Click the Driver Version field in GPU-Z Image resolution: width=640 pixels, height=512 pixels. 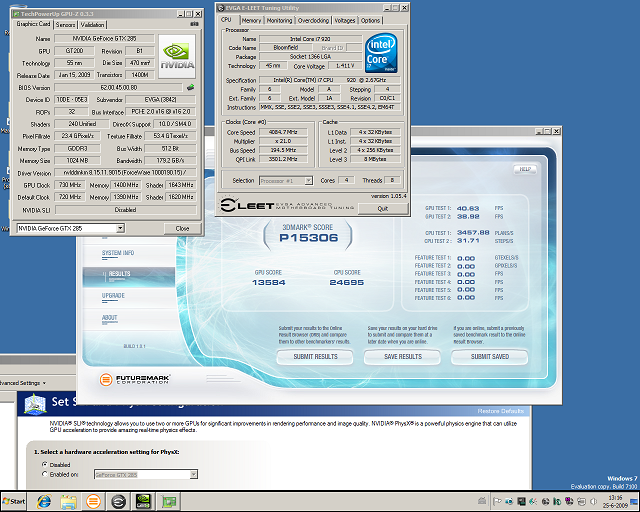(125, 173)
